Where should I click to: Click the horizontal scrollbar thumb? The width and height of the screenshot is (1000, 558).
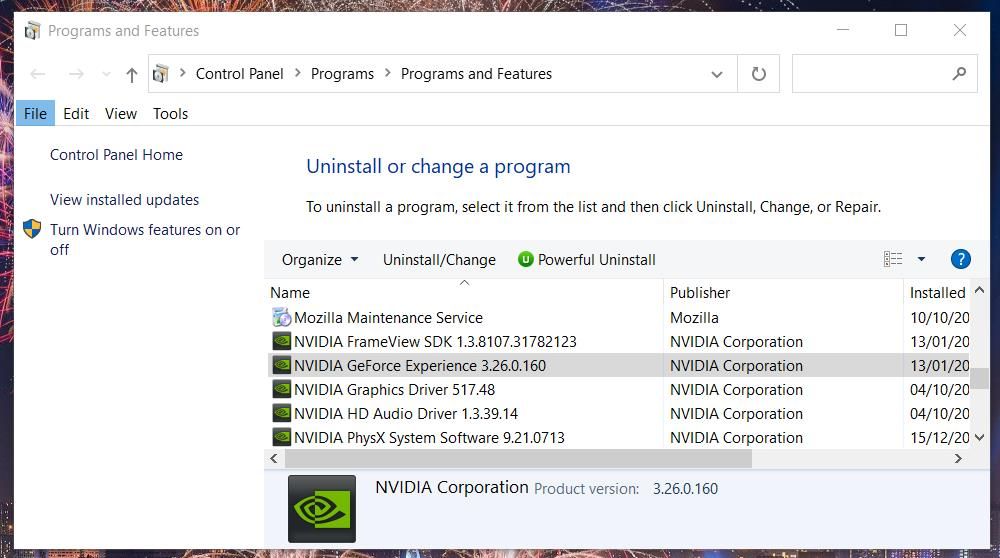(518, 459)
